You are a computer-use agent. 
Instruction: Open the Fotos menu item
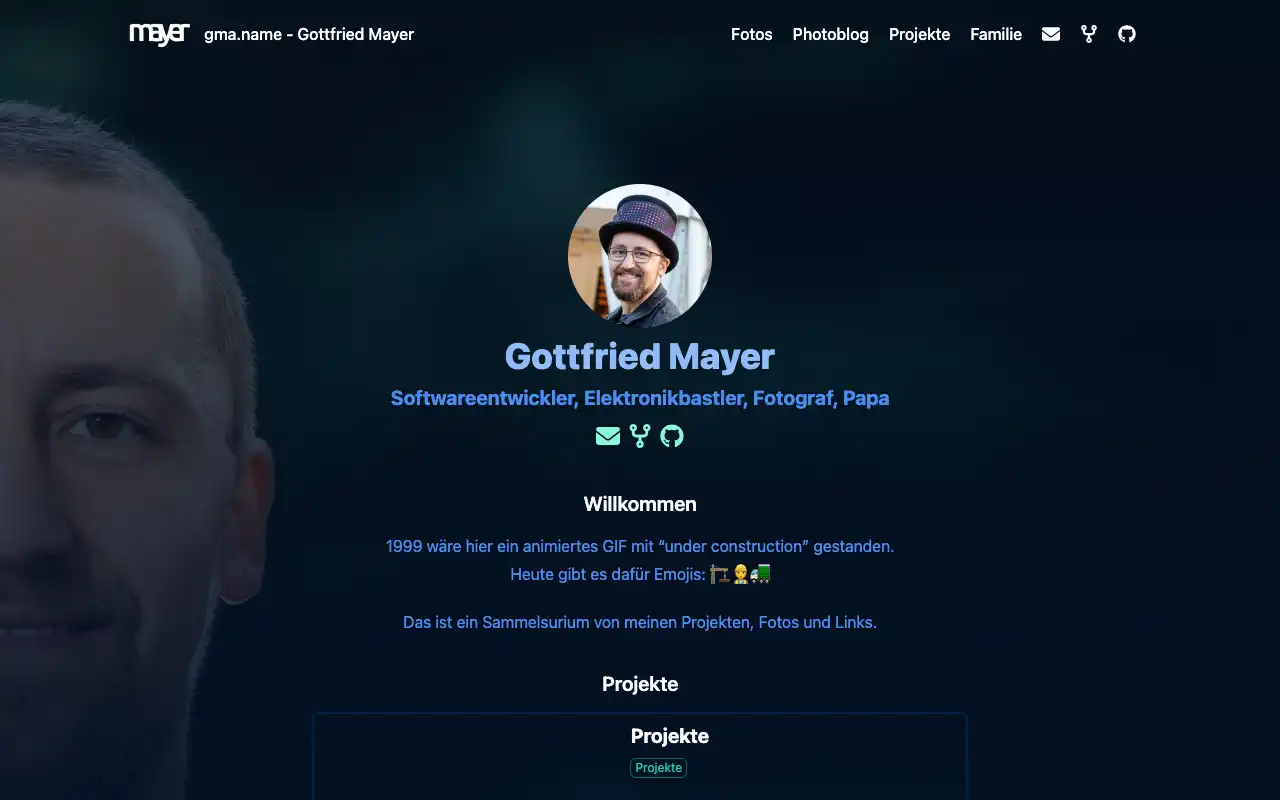click(x=752, y=34)
